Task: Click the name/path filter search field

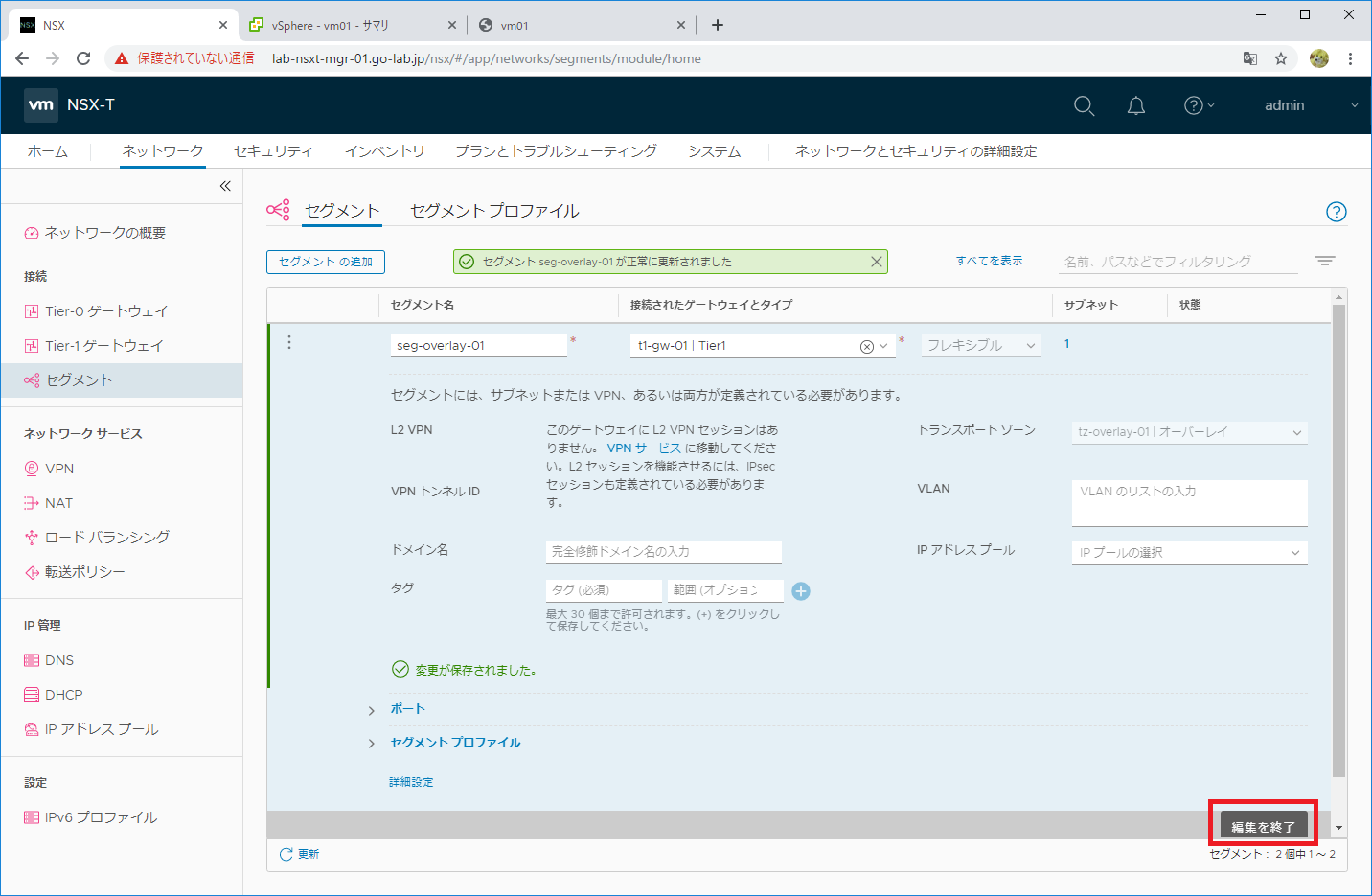Action: point(1178,262)
